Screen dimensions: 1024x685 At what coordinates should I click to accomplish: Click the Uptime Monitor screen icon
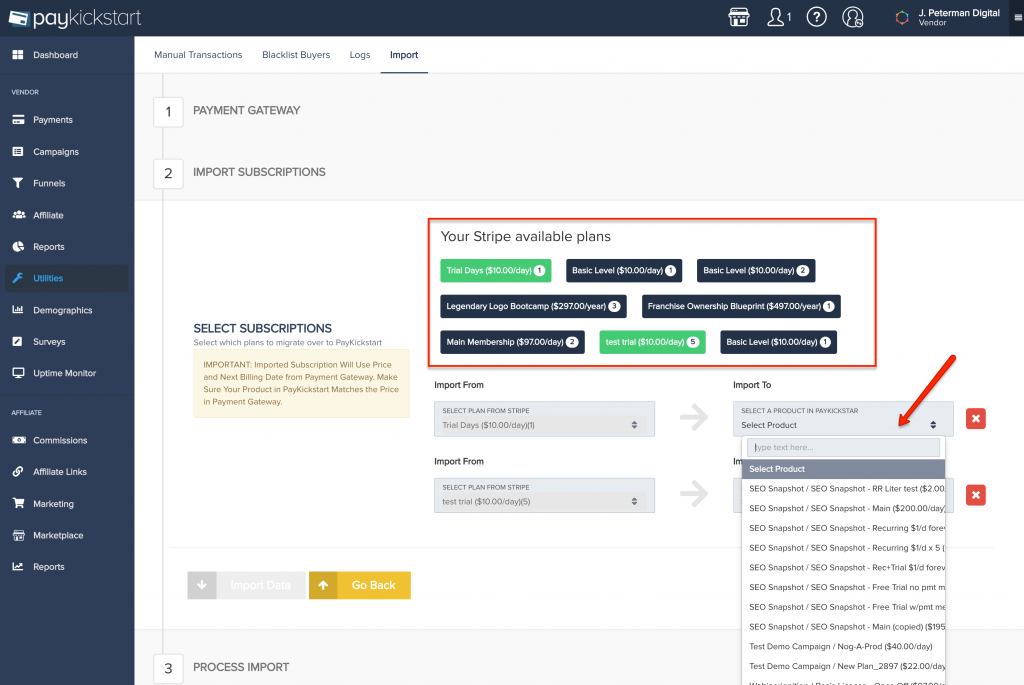(18, 373)
